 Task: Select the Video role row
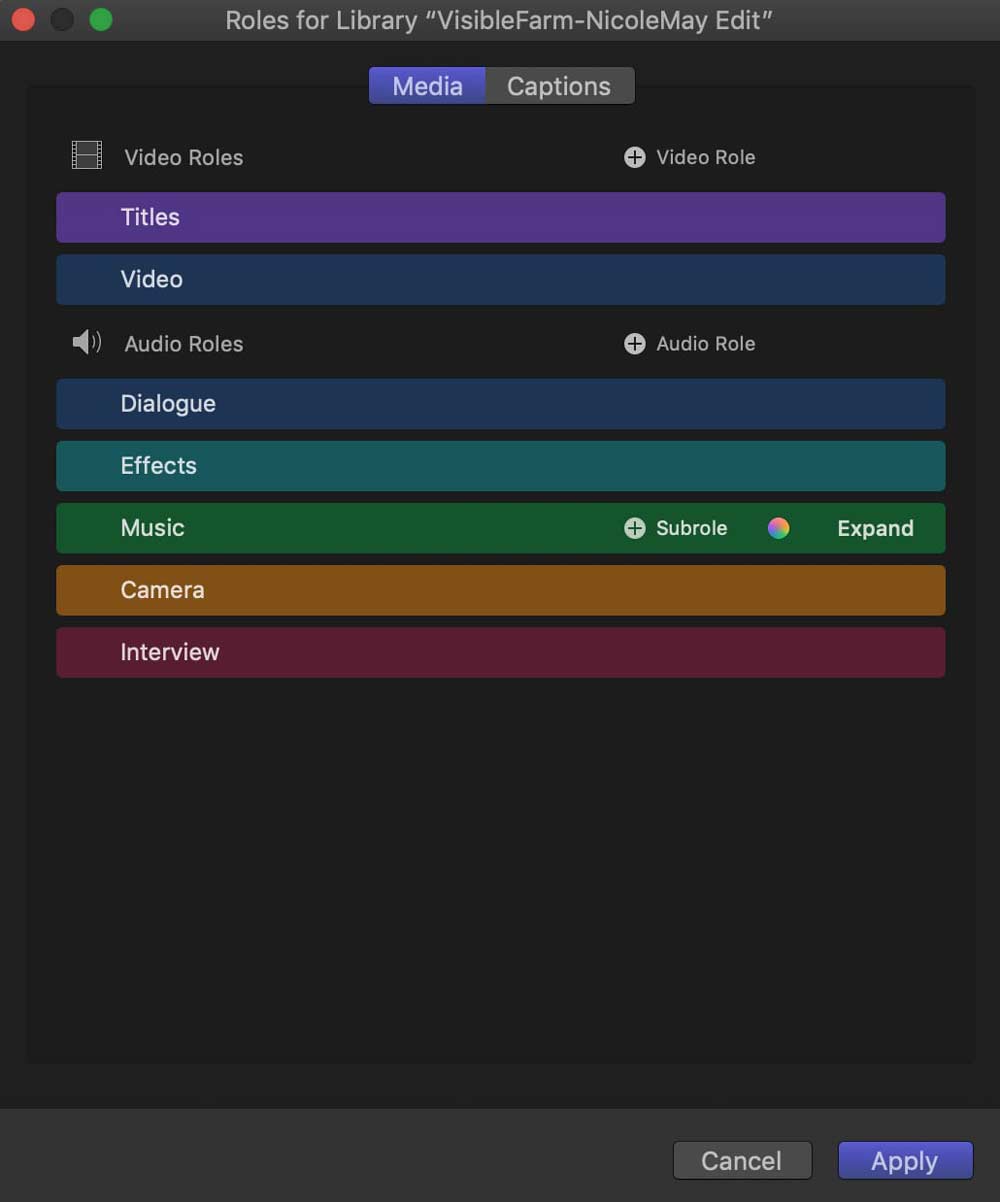tap(500, 279)
